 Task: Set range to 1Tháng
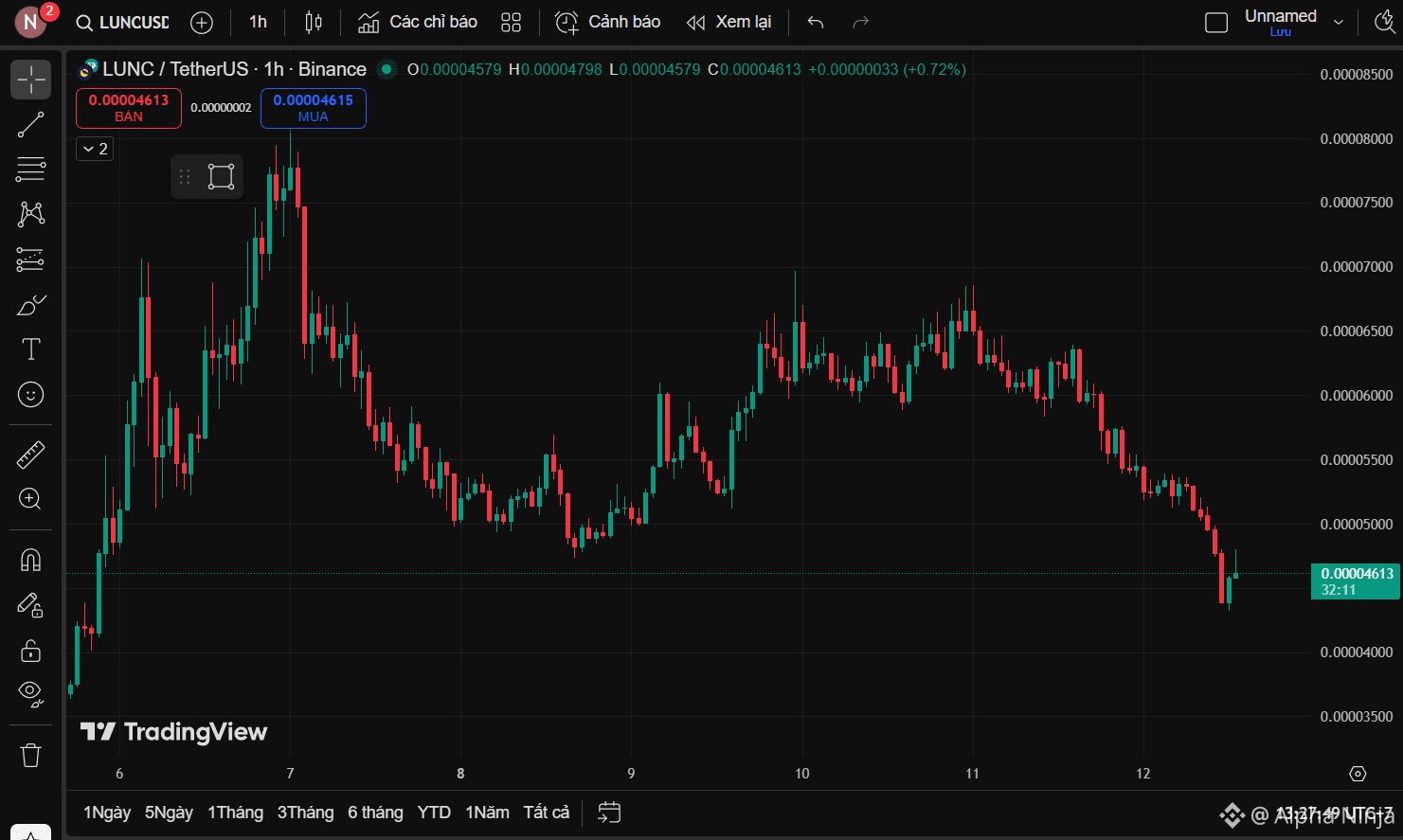click(236, 813)
